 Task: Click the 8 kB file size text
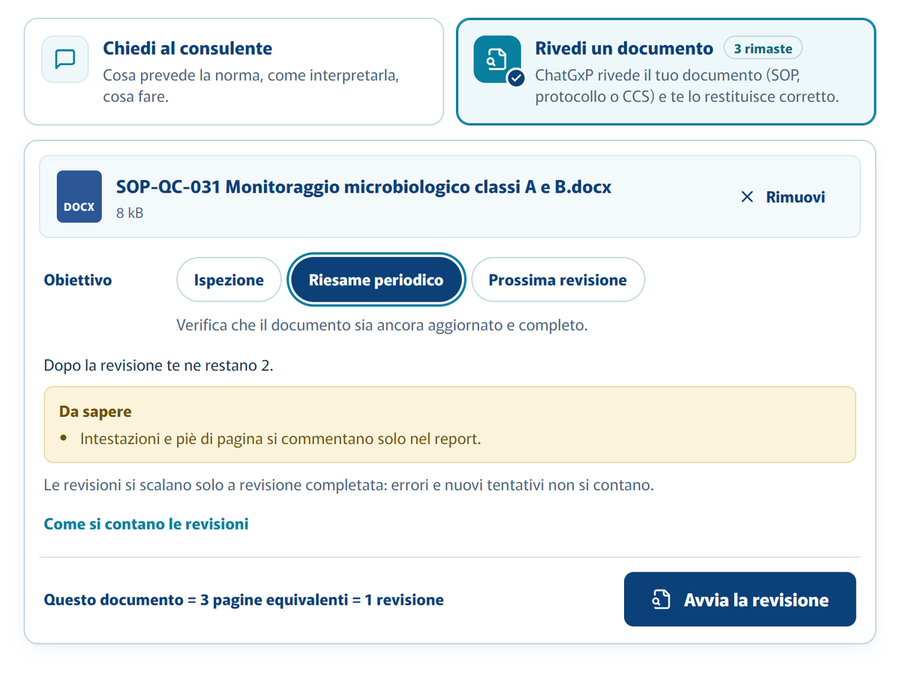[x=130, y=213]
